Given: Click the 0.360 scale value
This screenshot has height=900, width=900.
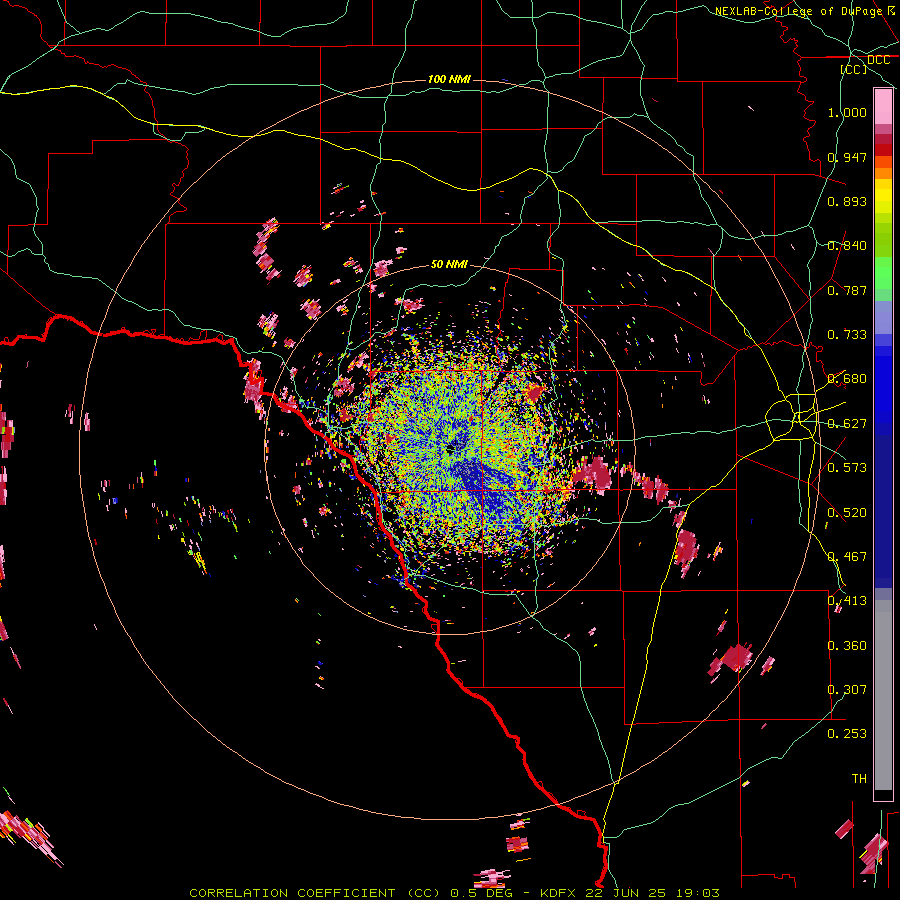Looking at the screenshot, I should tap(847, 646).
